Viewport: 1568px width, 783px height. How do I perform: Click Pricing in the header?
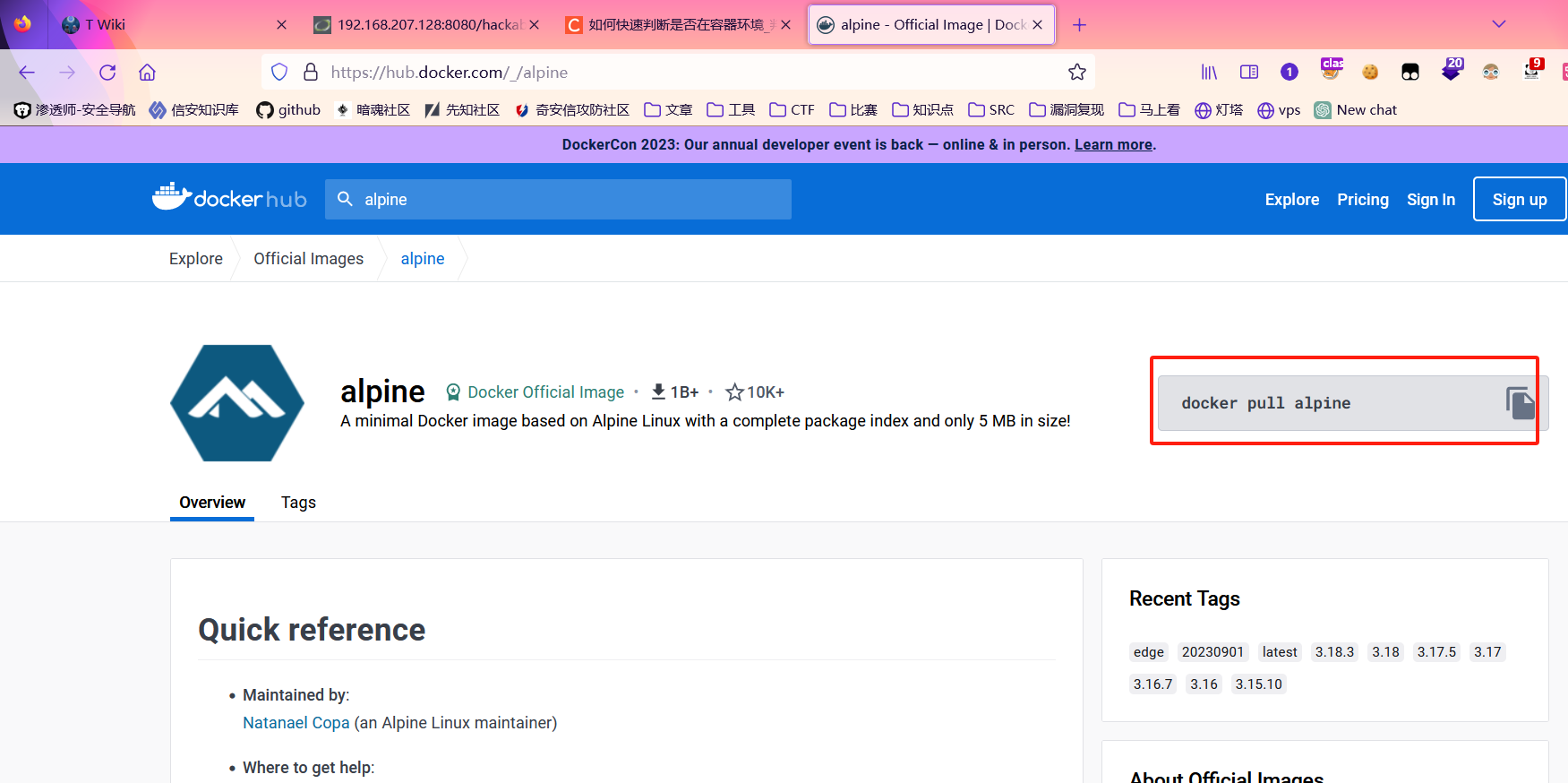(1363, 200)
